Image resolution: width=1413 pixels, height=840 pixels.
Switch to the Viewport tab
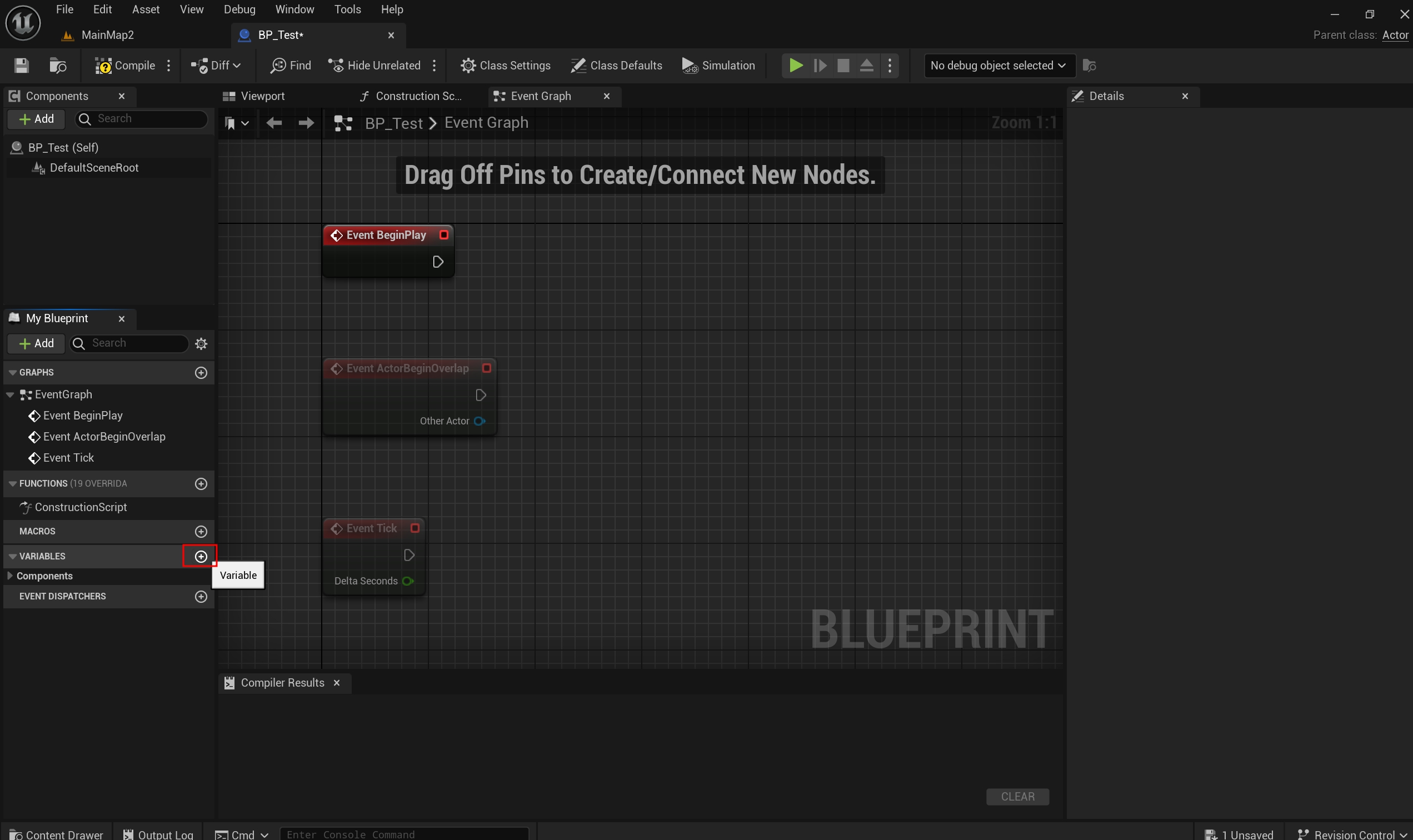pos(263,96)
